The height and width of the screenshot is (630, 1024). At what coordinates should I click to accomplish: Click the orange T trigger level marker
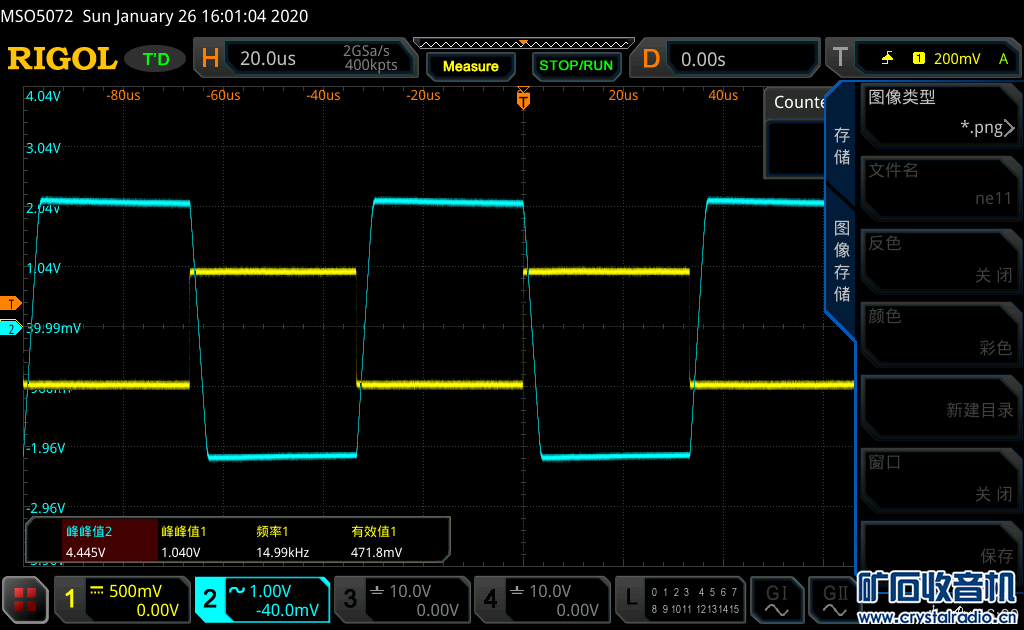12,303
